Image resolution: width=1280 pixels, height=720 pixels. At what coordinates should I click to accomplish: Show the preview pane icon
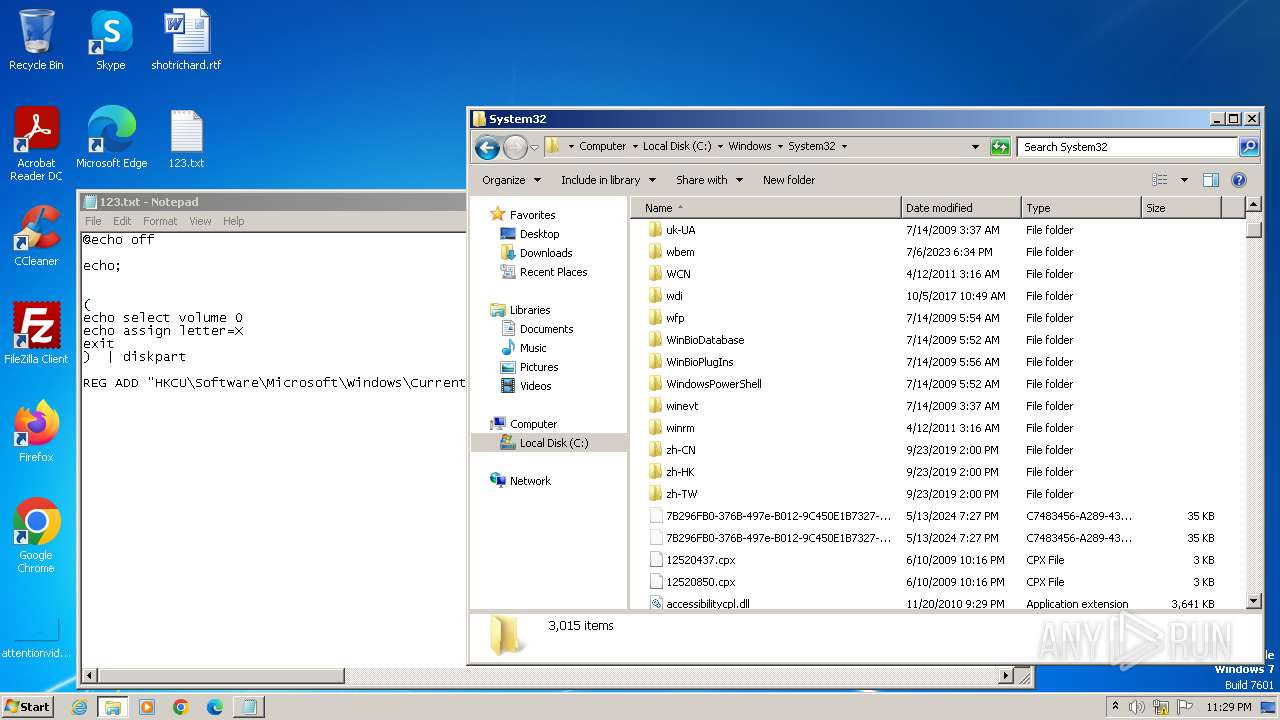point(1211,180)
